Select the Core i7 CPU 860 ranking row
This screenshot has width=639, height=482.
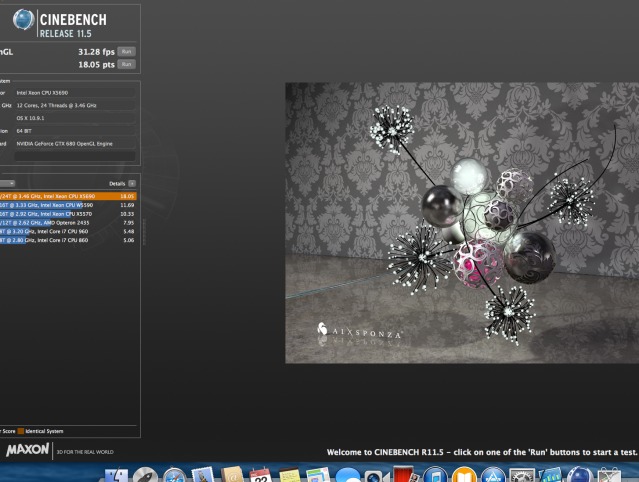tap(68, 240)
